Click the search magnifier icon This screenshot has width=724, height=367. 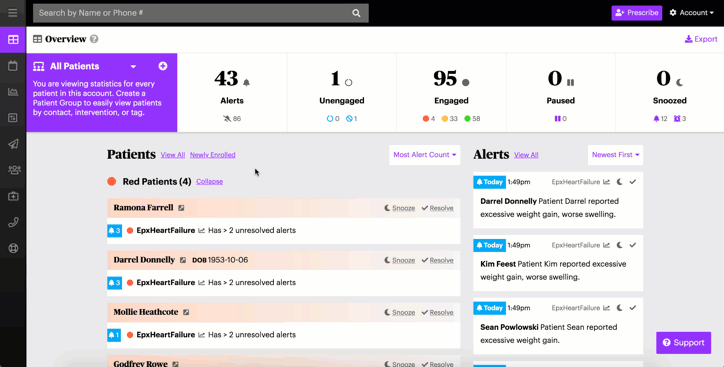pos(356,13)
